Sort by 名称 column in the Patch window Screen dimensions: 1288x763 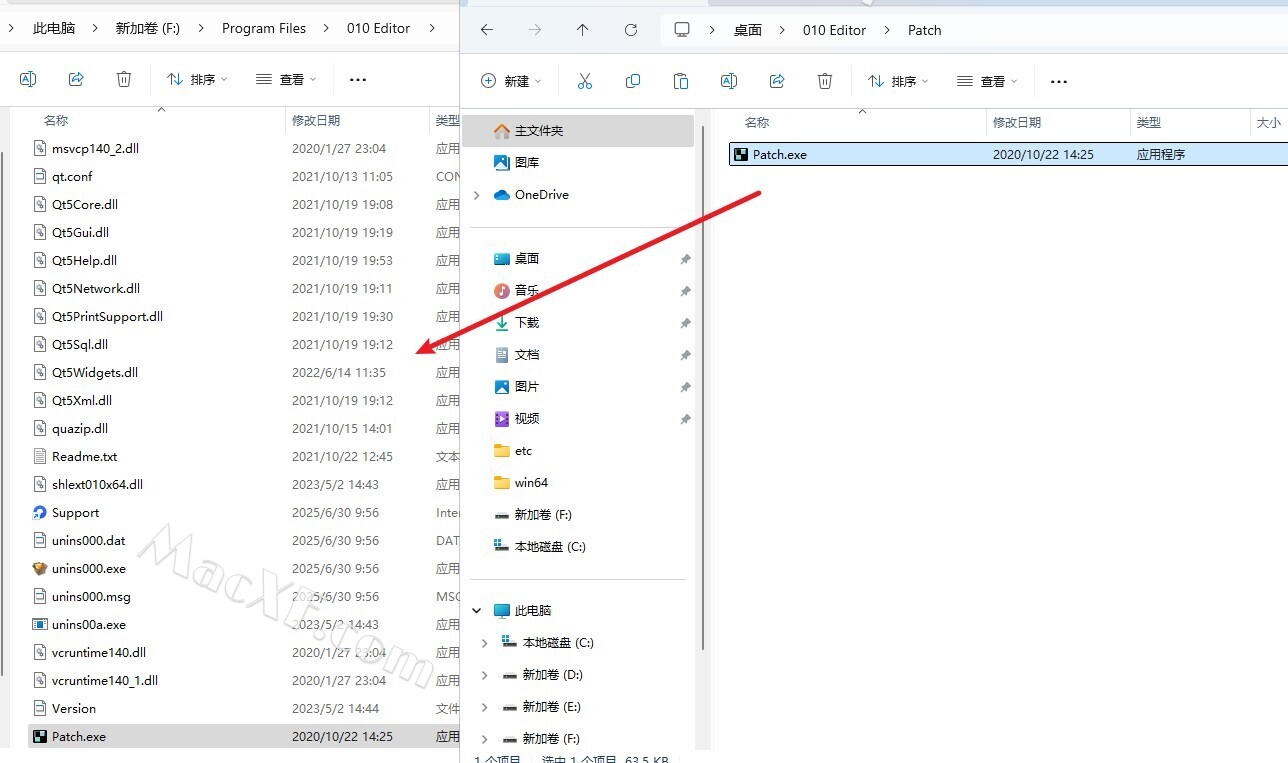click(757, 122)
